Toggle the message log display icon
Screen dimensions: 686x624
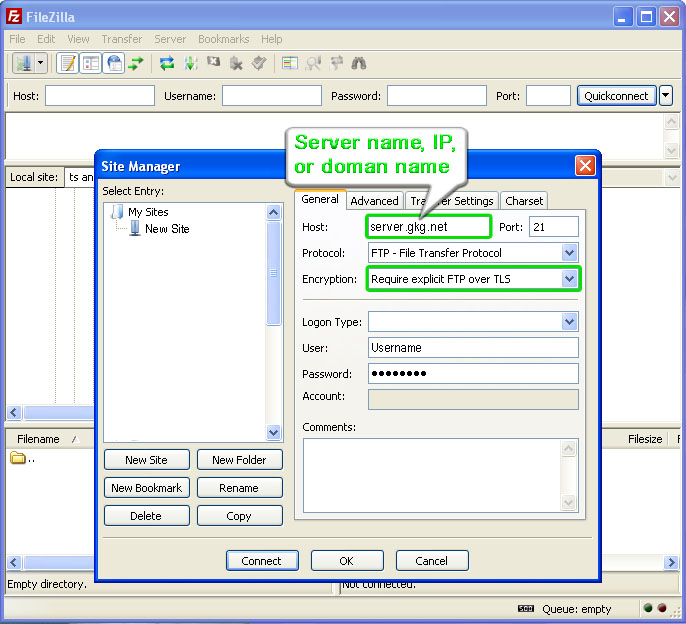(68, 63)
